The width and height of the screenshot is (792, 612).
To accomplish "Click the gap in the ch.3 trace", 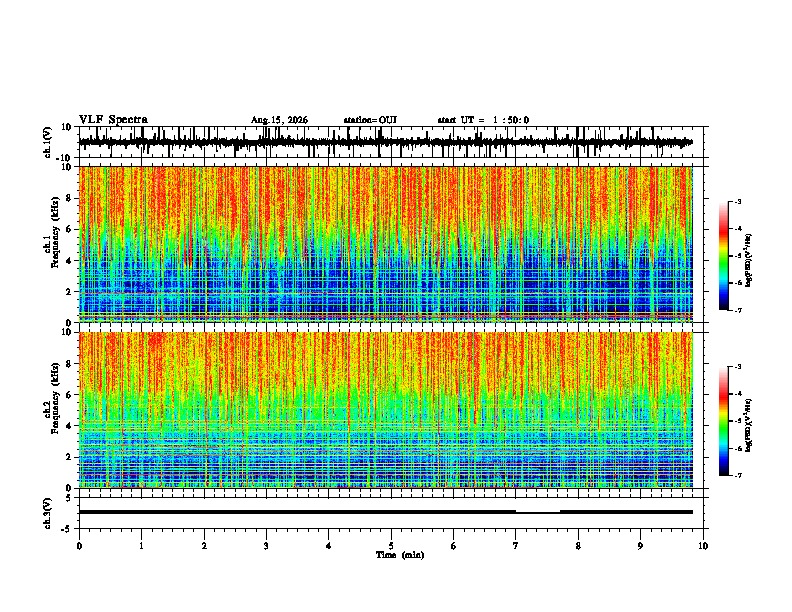I will point(538,512).
